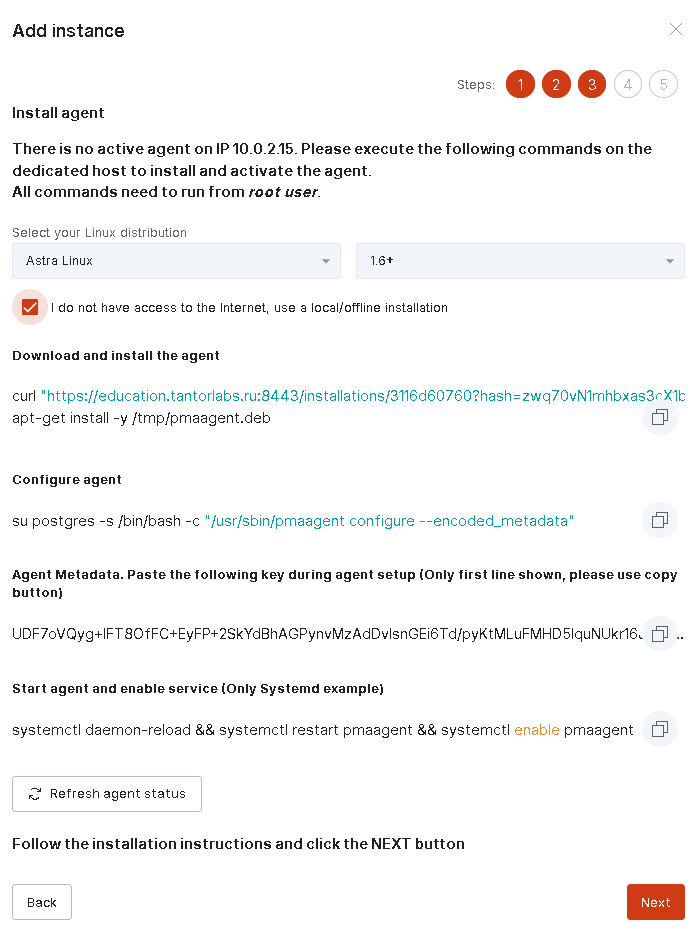Click the Back button

pyautogui.click(x=42, y=902)
